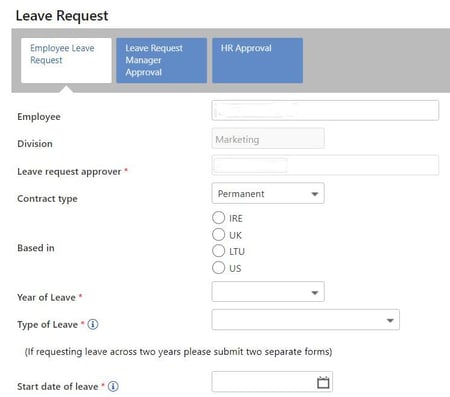Screen dimensions: 450x397
Task: Click the note about submitting two separate forms
Action: [x=178, y=352]
